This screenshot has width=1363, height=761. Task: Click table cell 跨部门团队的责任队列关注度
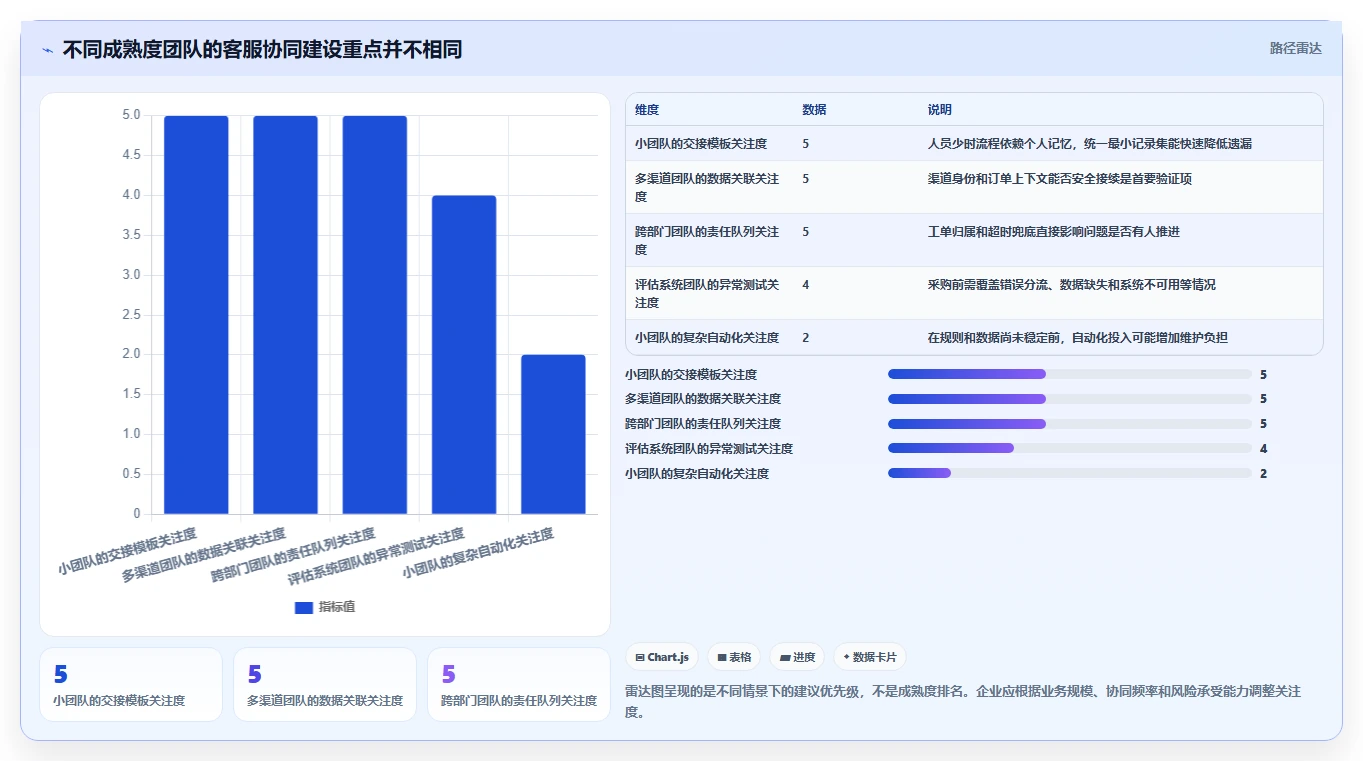coord(707,240)
